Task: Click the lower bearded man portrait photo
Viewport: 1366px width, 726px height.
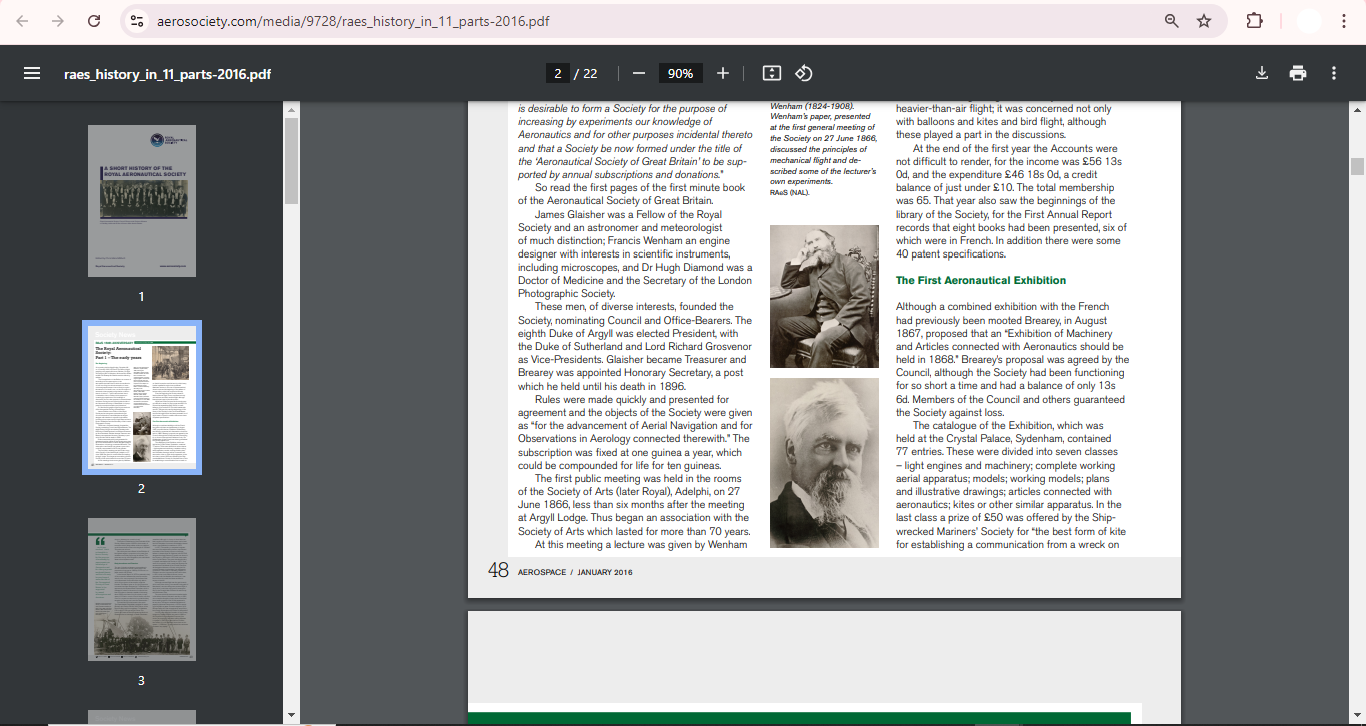Action: 823,463
